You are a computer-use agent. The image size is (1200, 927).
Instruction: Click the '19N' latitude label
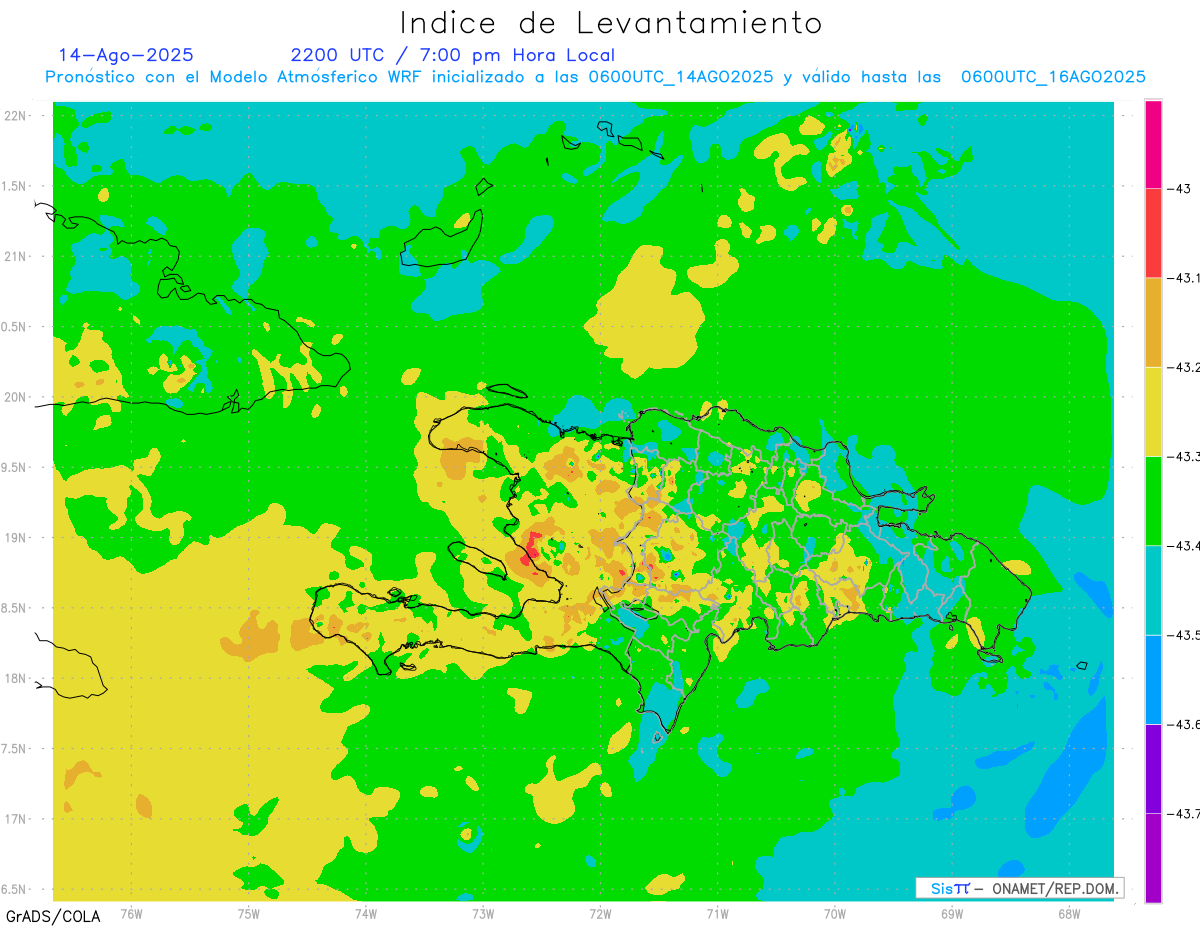pyautogui.click(x=17, y=537)
